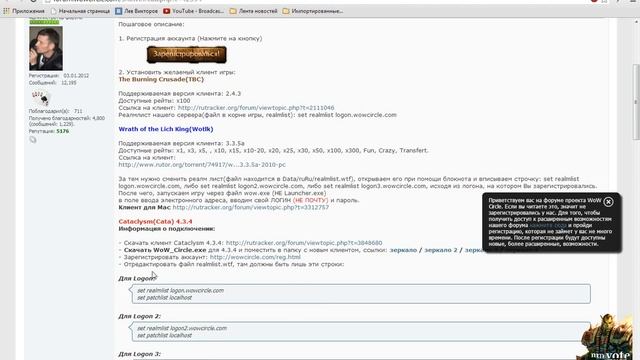The height and width of the screenshot is (360, 640).
Task: Click the Cataclysm(Cata) 4.3.4 heading
Action: [155, 222]
